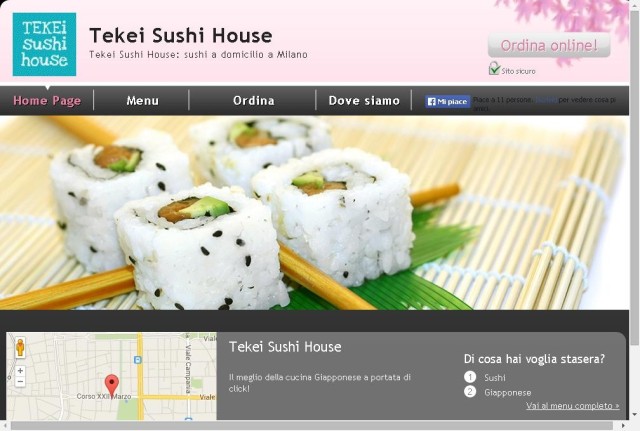640x431 pixels.
Task: Click the Tekei Sushi House logo
Action: tap(44, 44)
